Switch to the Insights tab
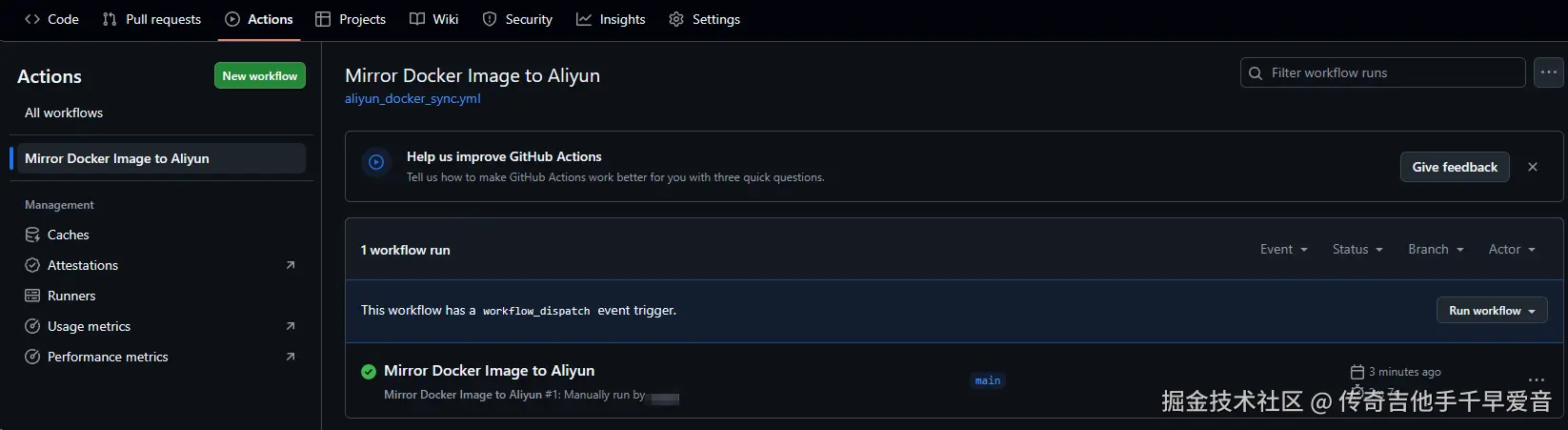The width and height of the screenshot is (1568, 430). coord(611,19)
